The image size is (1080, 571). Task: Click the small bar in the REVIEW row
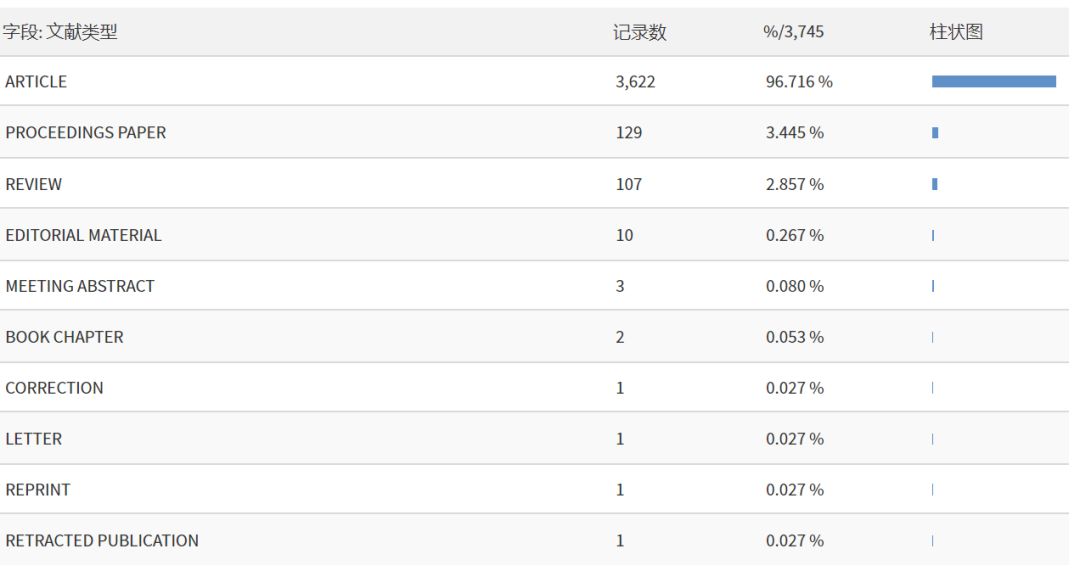(x=935, y=184)
